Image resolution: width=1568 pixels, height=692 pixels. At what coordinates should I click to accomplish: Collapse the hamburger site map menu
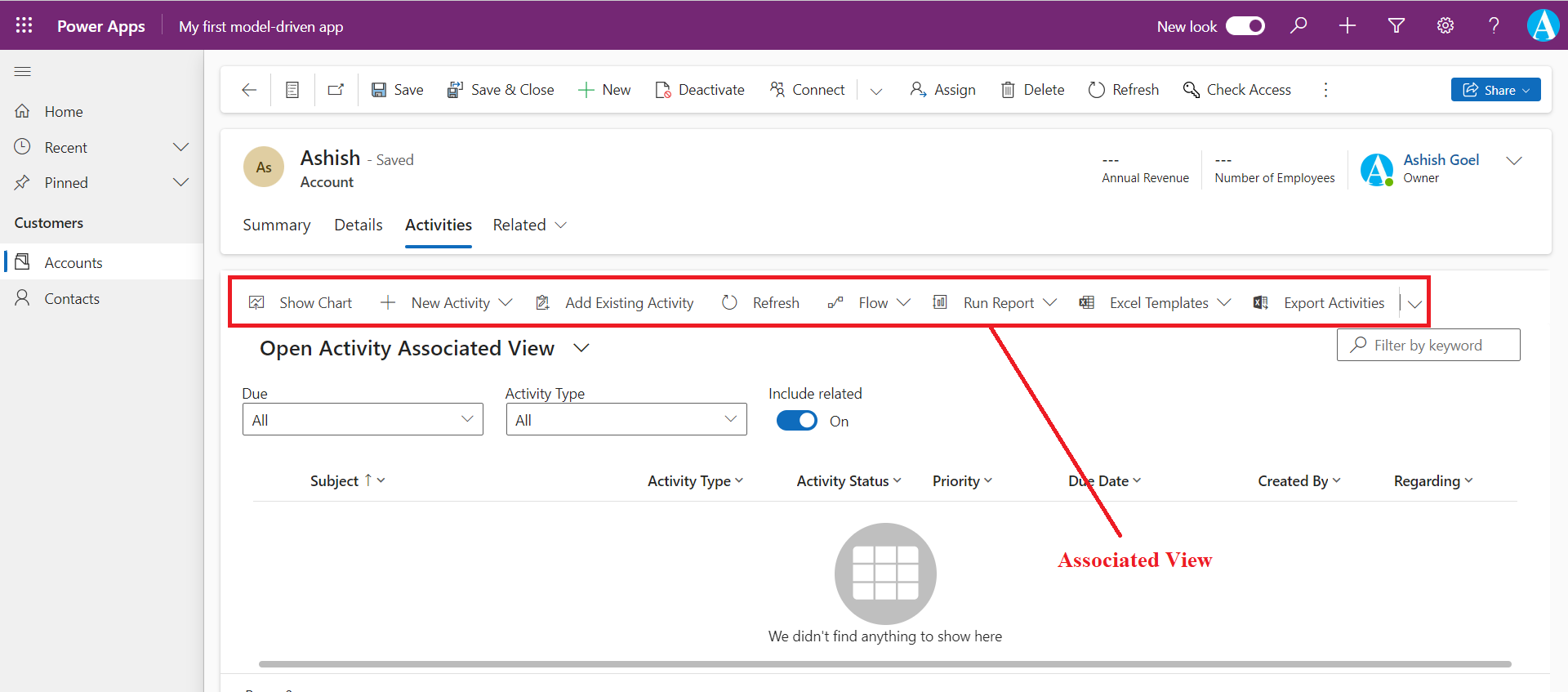click(23, 72)
